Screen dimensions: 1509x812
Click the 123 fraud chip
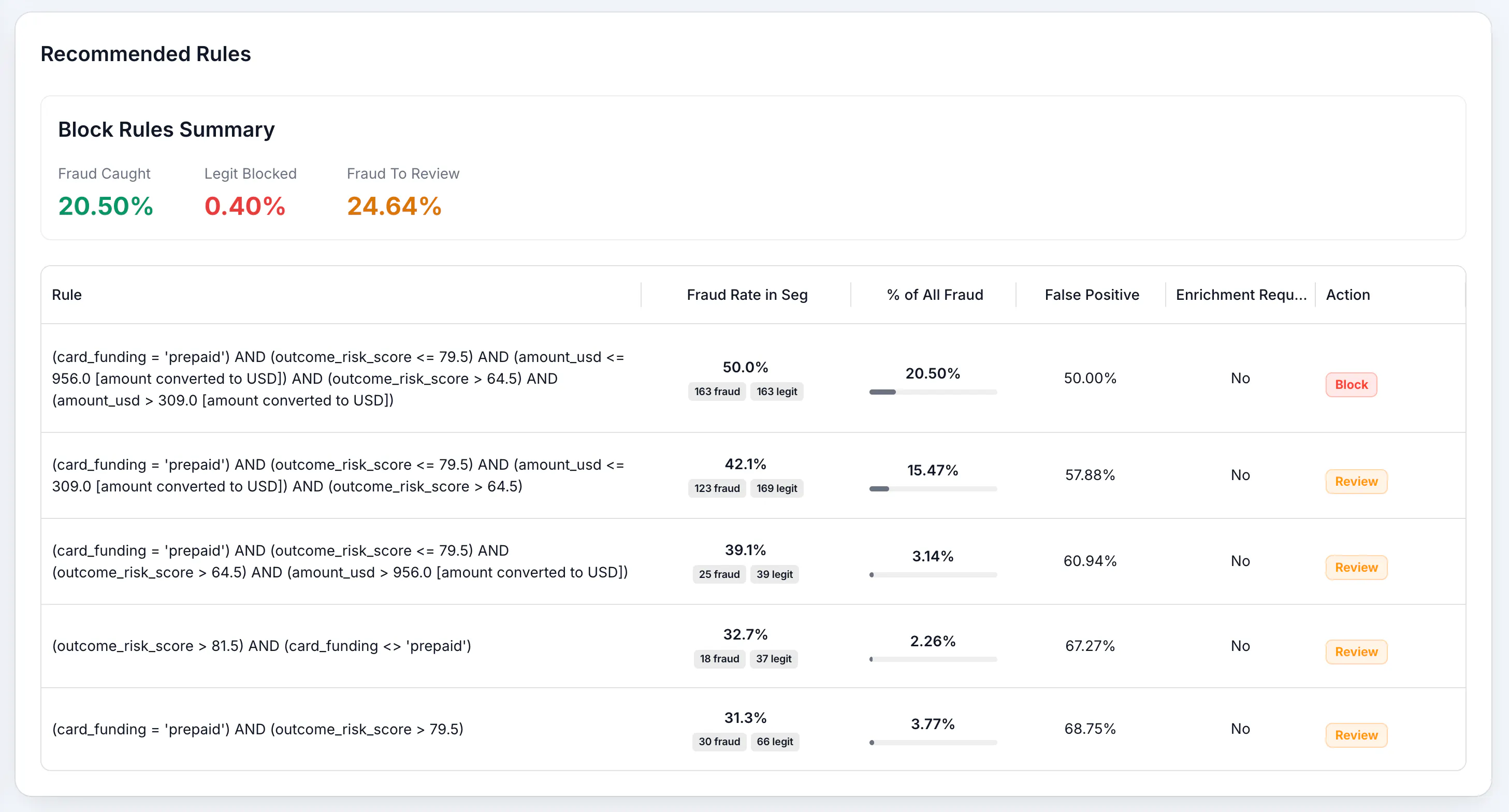click(716, 488)
